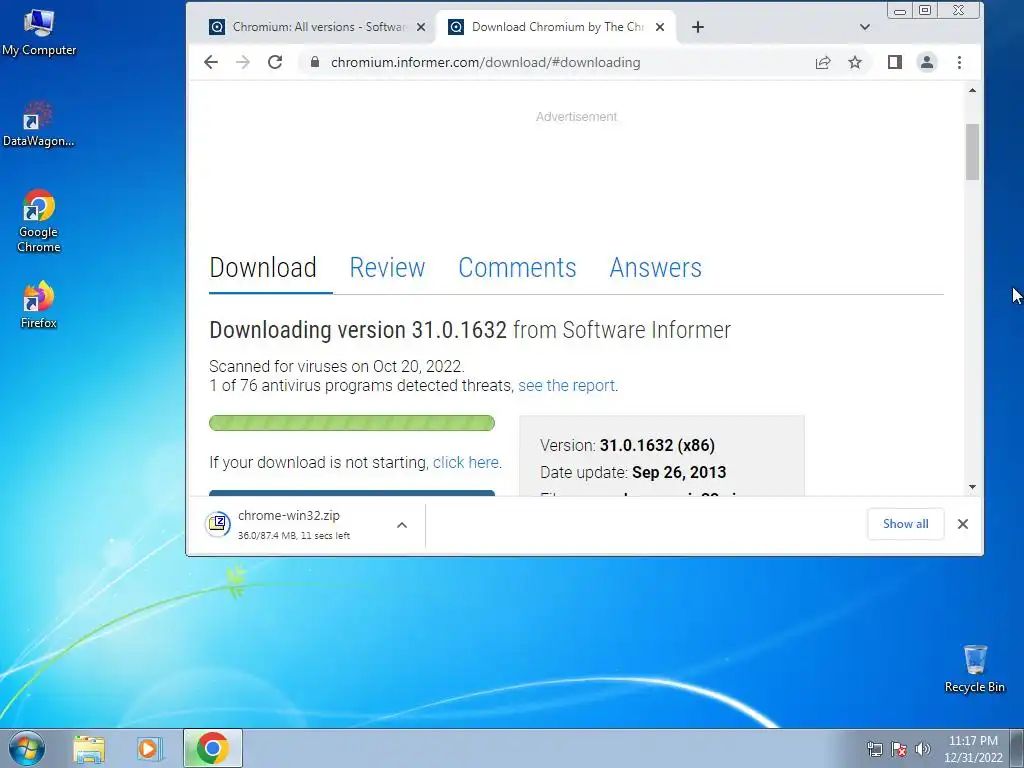Image resolution: width=1024 pixels, height=768 pixels.
Task: Open a new tab with plus button
Action: [697, 27]
